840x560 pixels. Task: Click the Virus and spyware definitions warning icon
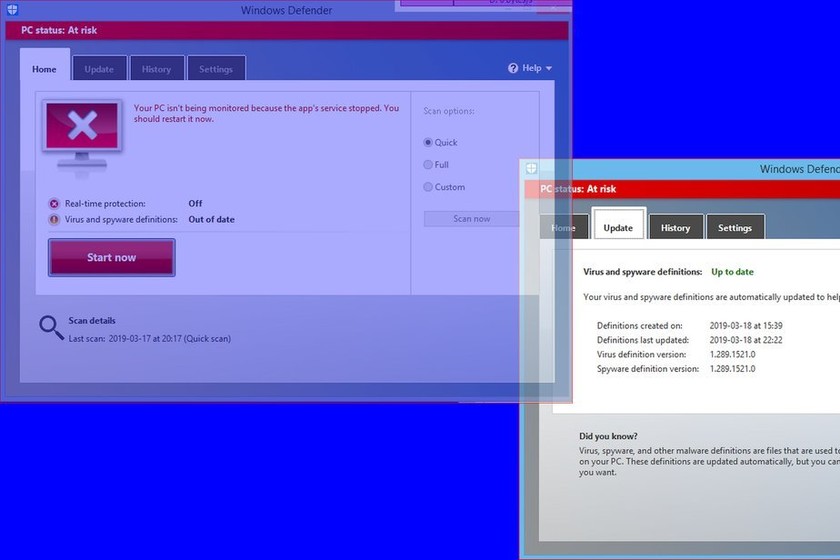point(54,219)
